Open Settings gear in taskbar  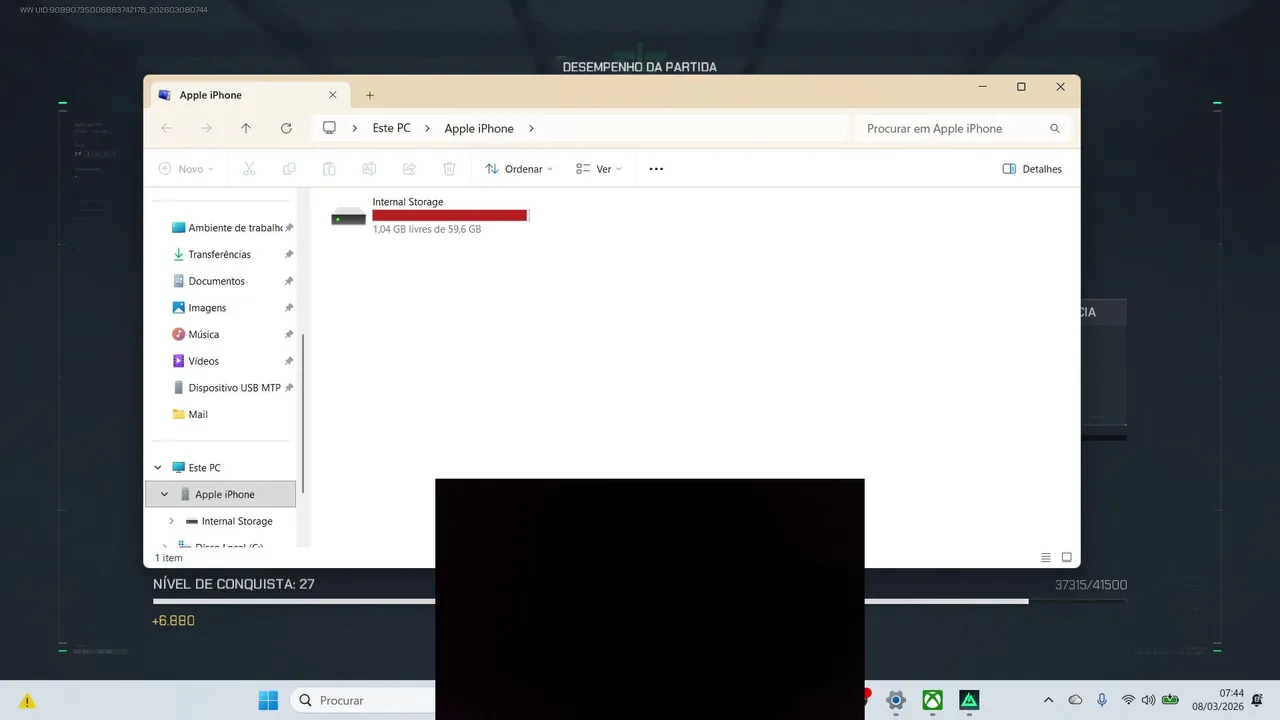(896, 700)
